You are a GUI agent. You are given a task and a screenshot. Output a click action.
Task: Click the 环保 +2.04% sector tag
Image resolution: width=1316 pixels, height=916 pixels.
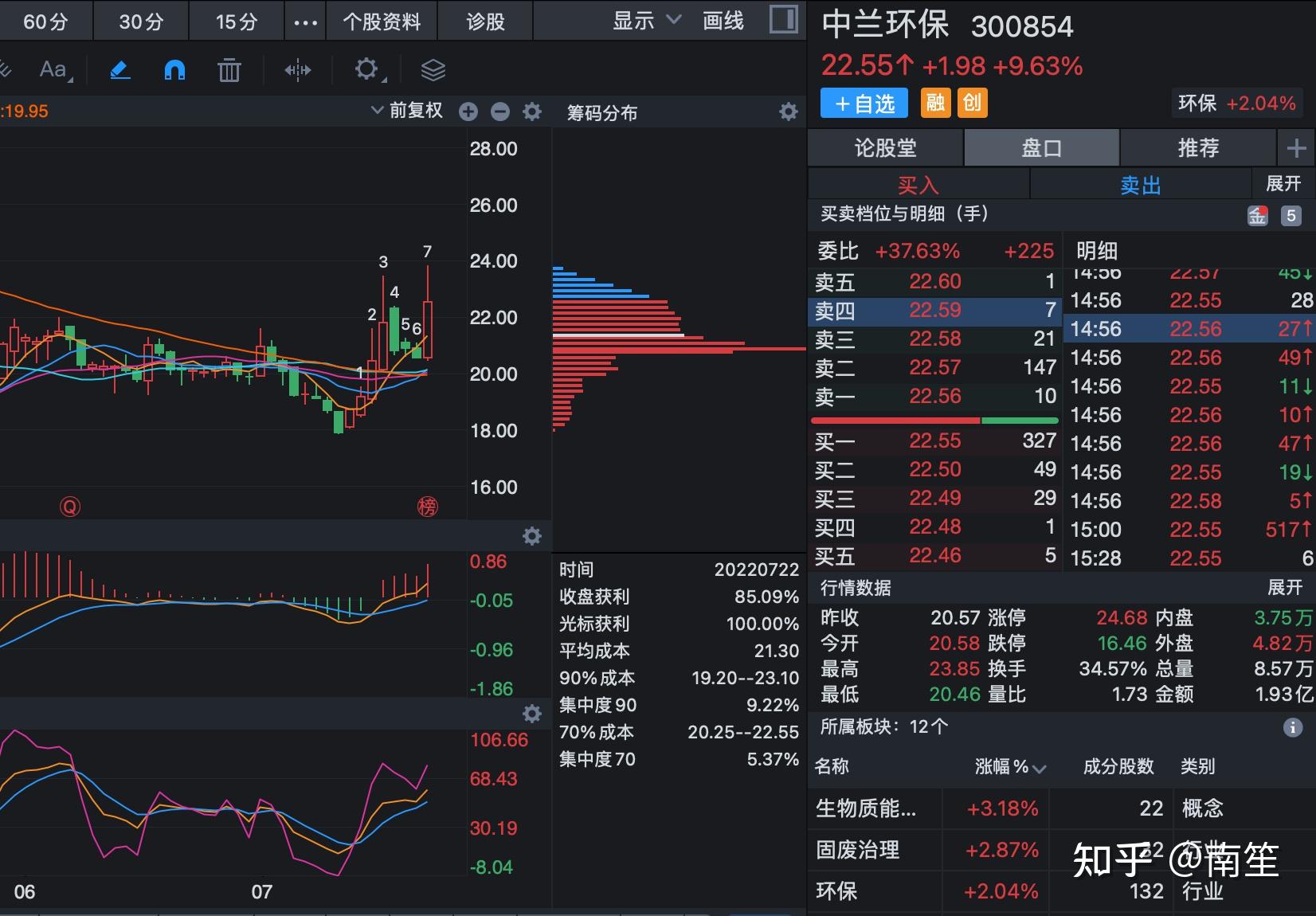1236,103
